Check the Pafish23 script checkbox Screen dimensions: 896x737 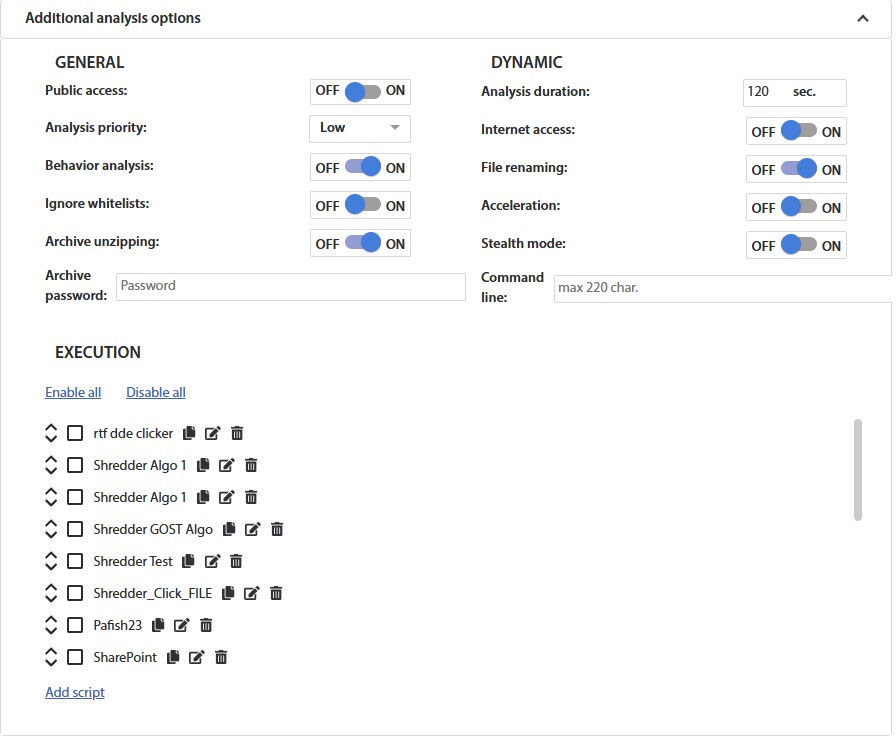[x=75, y=625]
